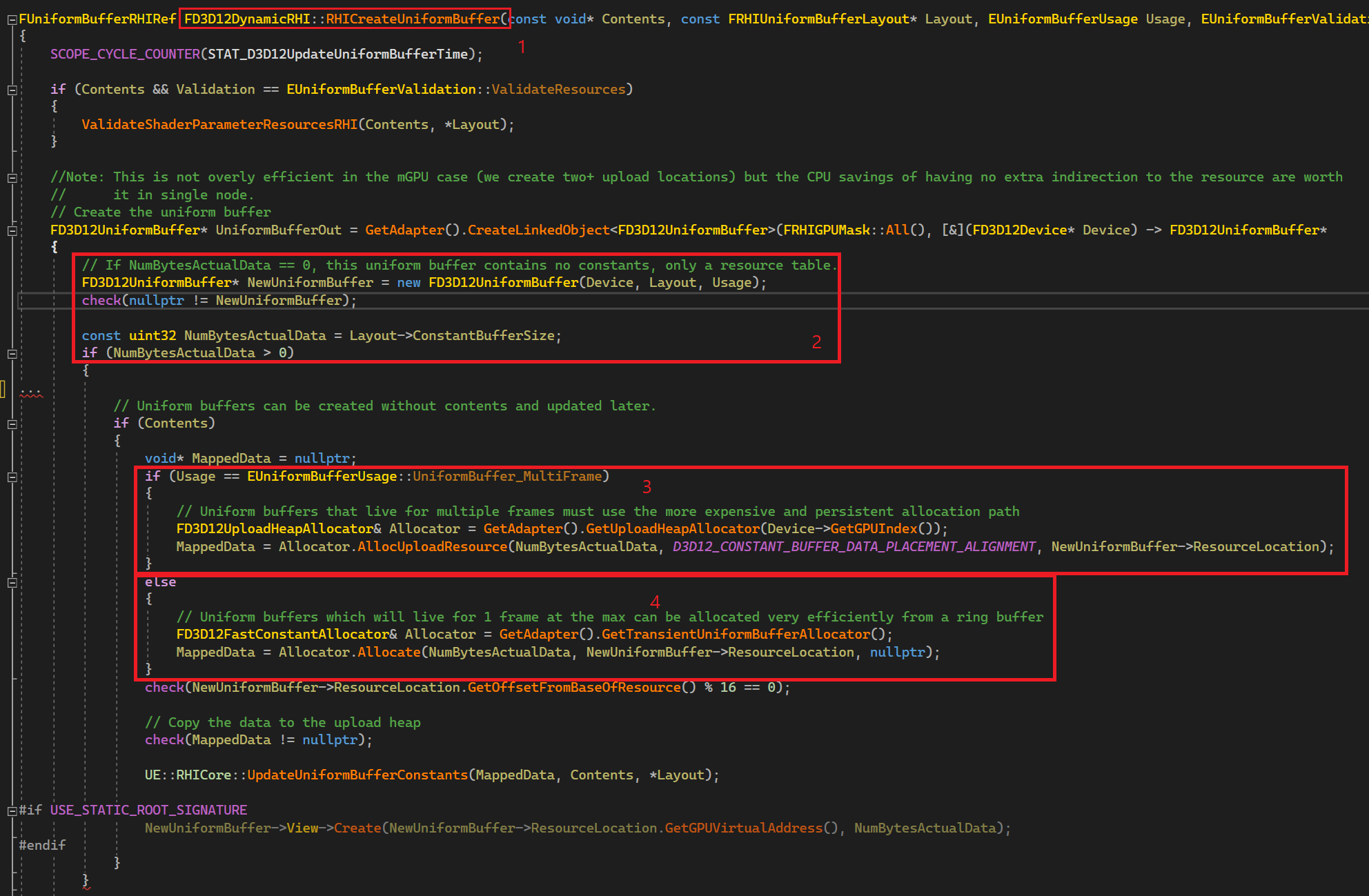Collapse the NumBytesActualData > 0 if block
Screen dimensions: 1369x896
click(12, 354)
